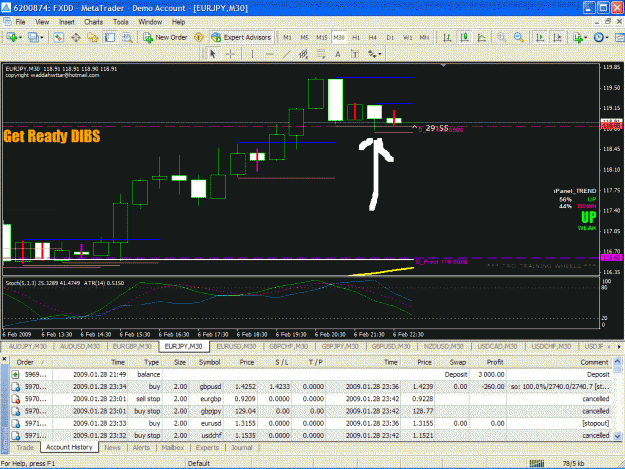625x469 pixels.
Task: Open the Profiles dropdown arrow
Action: [41, 37]
